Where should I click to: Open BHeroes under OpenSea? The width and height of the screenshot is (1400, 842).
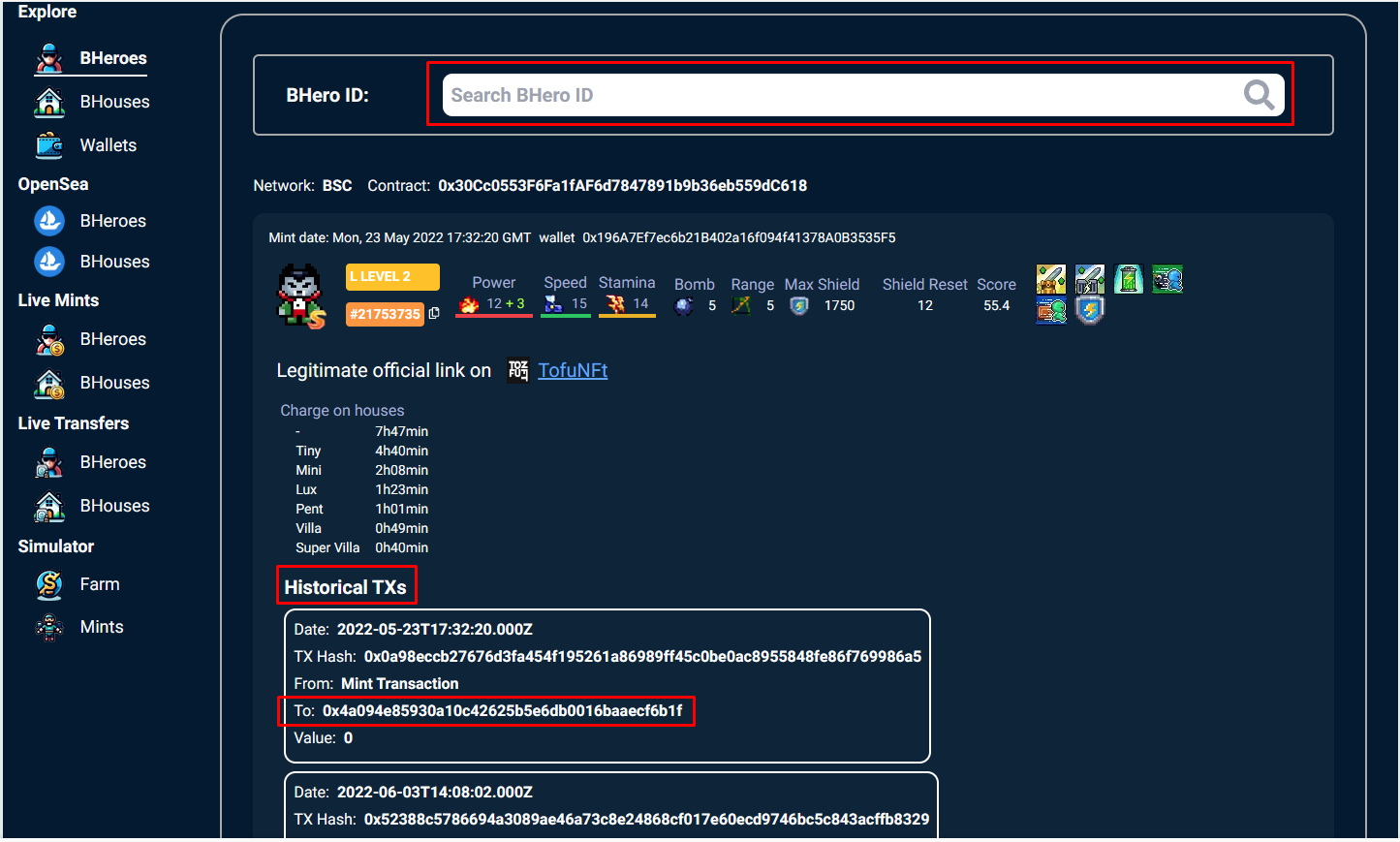(112, 221)
